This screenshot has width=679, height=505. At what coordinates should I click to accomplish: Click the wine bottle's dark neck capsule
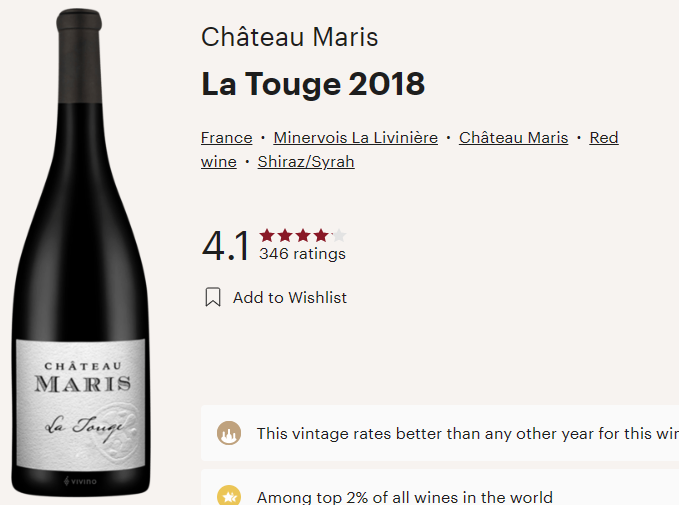coord(80,56)
